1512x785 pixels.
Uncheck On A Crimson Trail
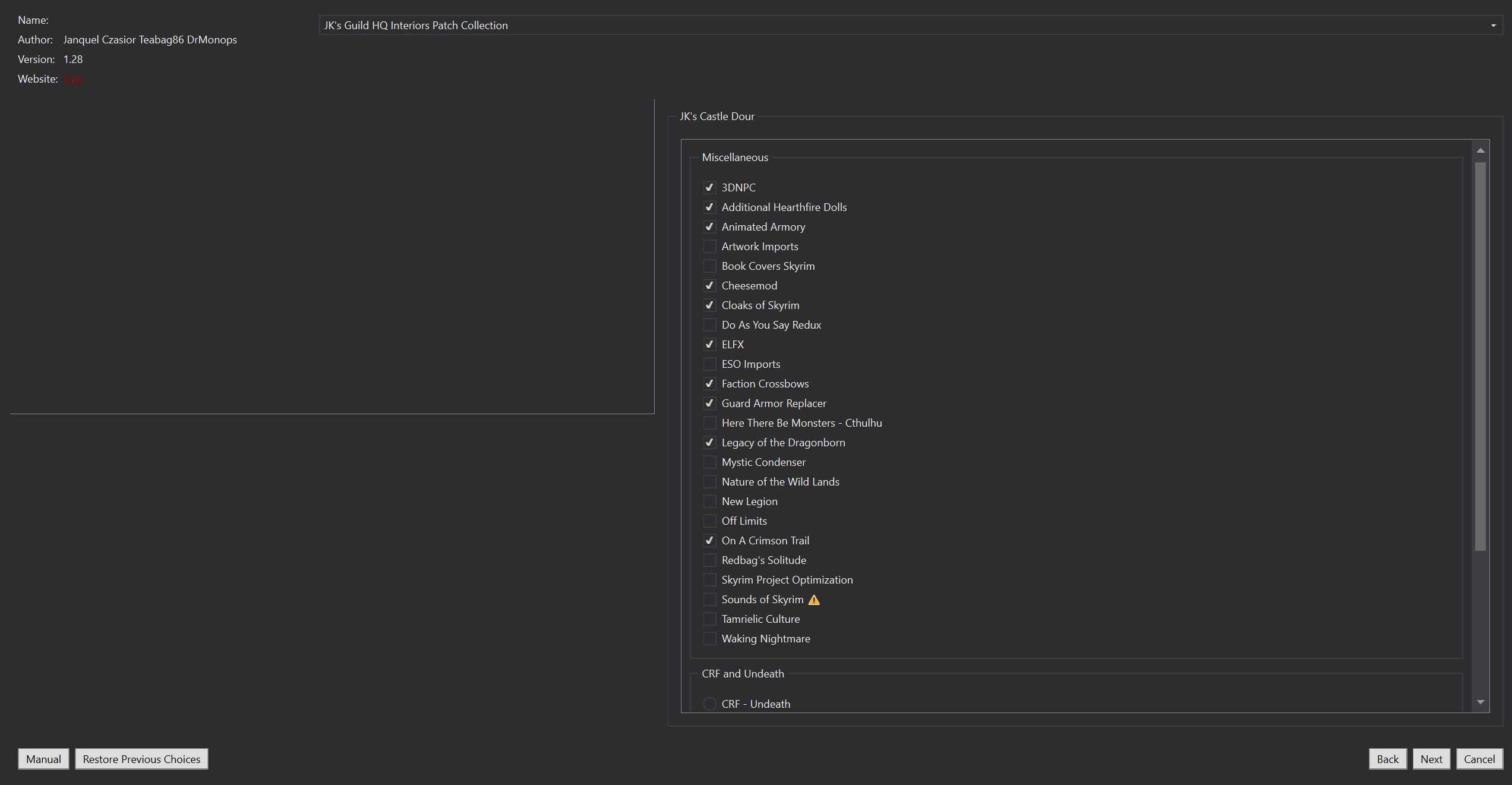coord(709,540)
